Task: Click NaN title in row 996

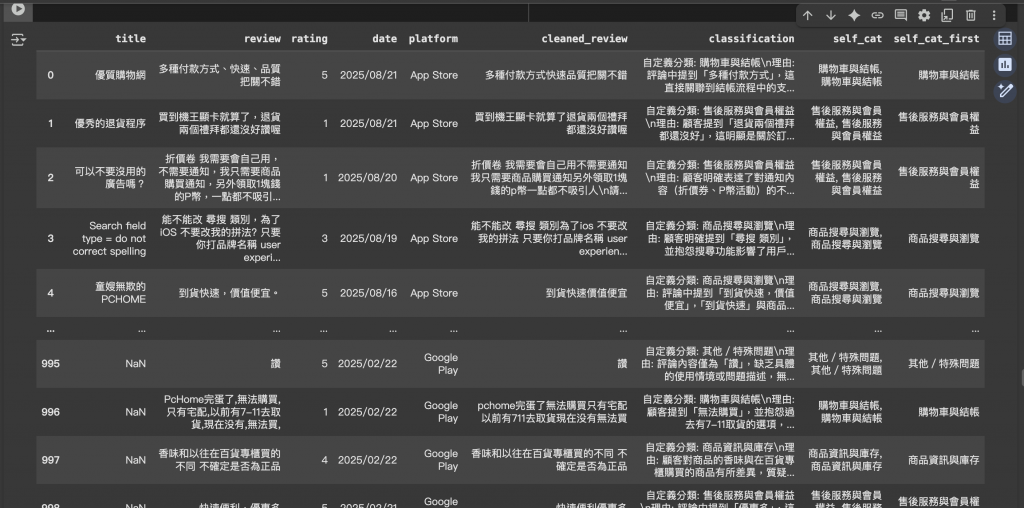Action: coord(136,412)
